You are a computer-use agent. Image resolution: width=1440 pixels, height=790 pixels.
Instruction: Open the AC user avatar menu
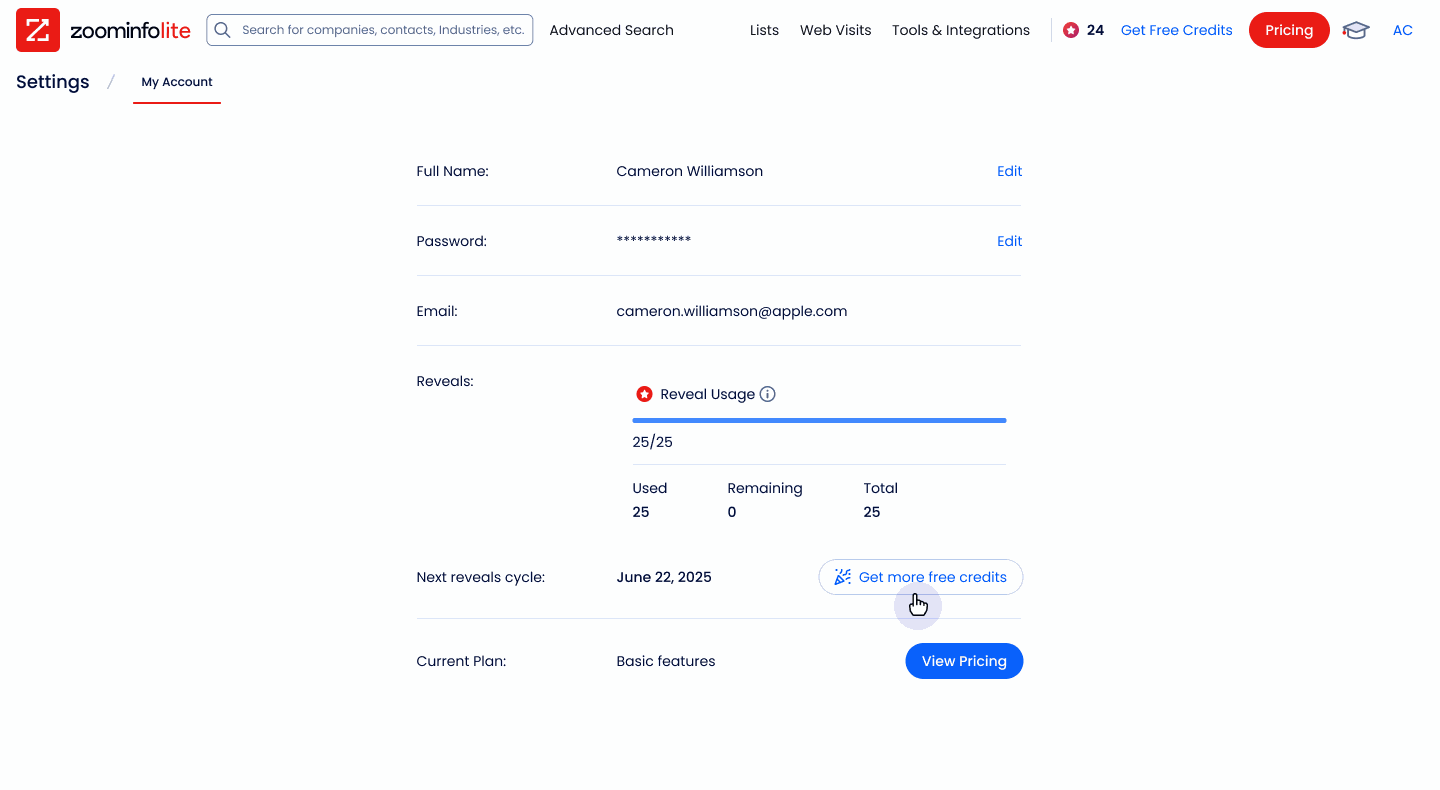[x=1403, y=30]
